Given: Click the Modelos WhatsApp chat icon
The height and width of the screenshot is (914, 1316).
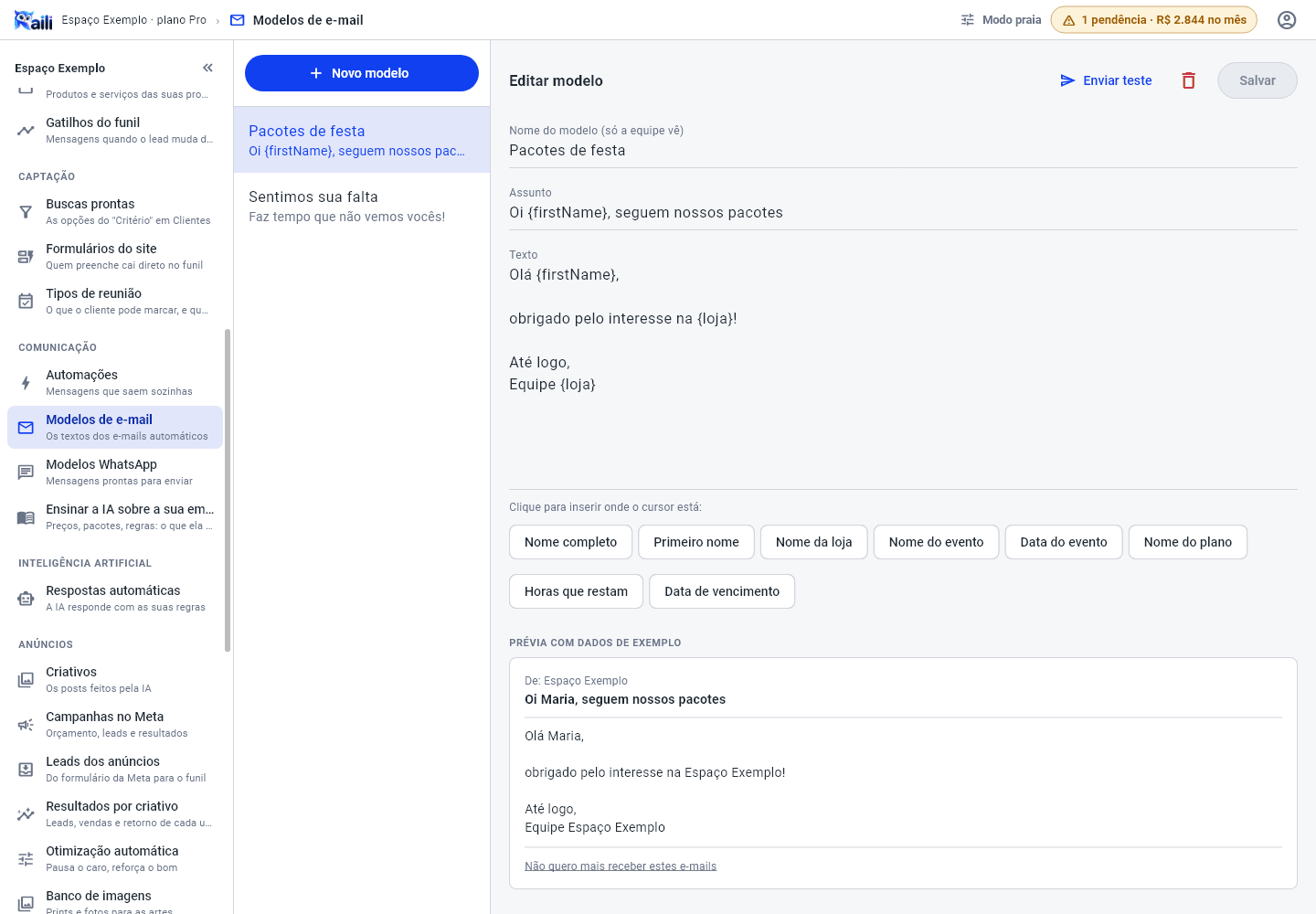Looking at the screenshot, I should [x=26, y=473].
